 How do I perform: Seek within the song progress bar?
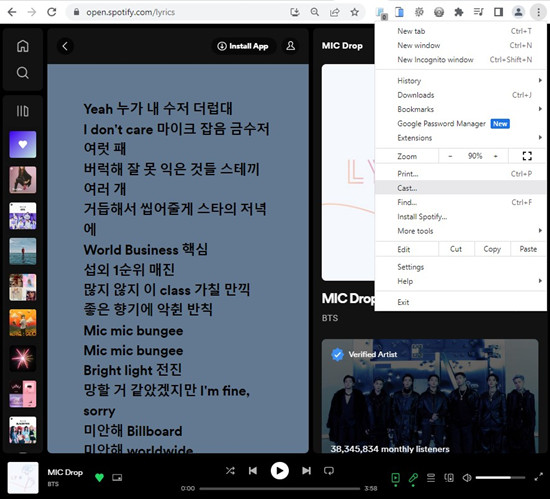coord(280,488)
